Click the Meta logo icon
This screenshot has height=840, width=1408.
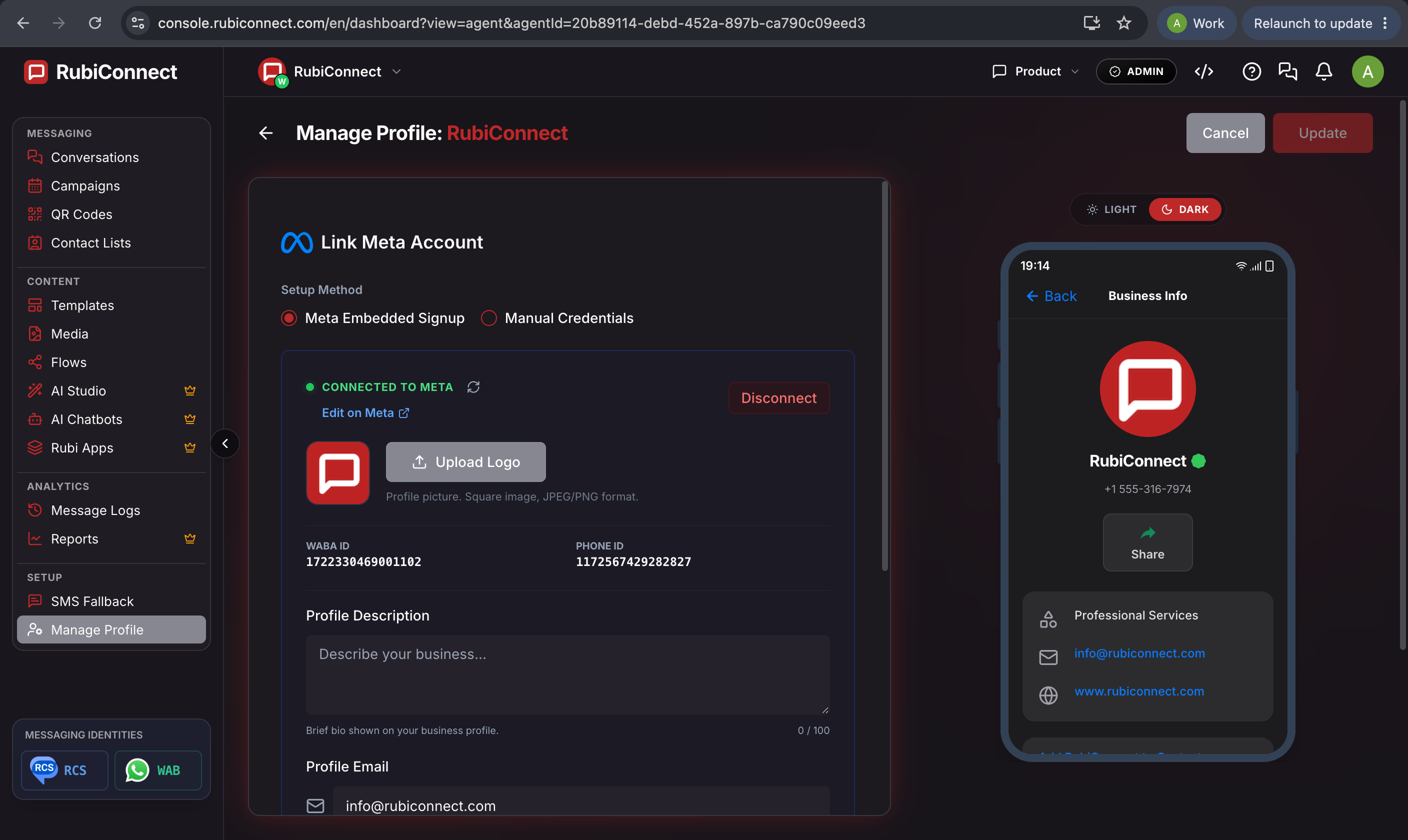click(296, 242)
